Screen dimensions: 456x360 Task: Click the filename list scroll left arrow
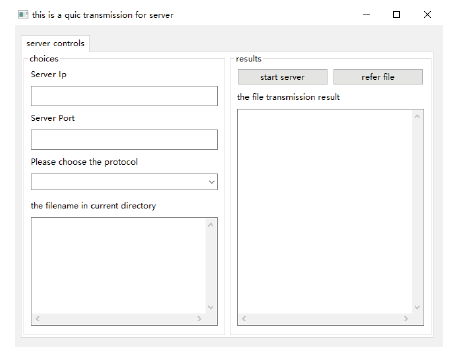tap(38, 318)
